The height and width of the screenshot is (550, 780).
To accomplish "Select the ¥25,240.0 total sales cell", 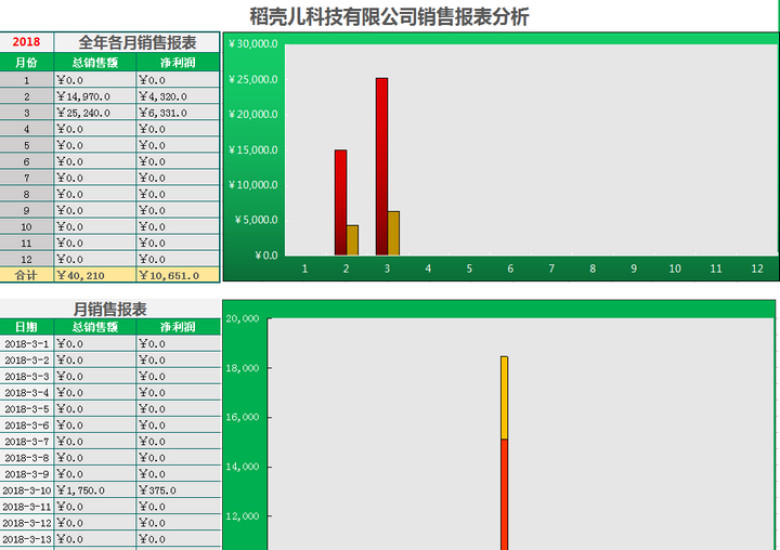I will click(95, 113).
